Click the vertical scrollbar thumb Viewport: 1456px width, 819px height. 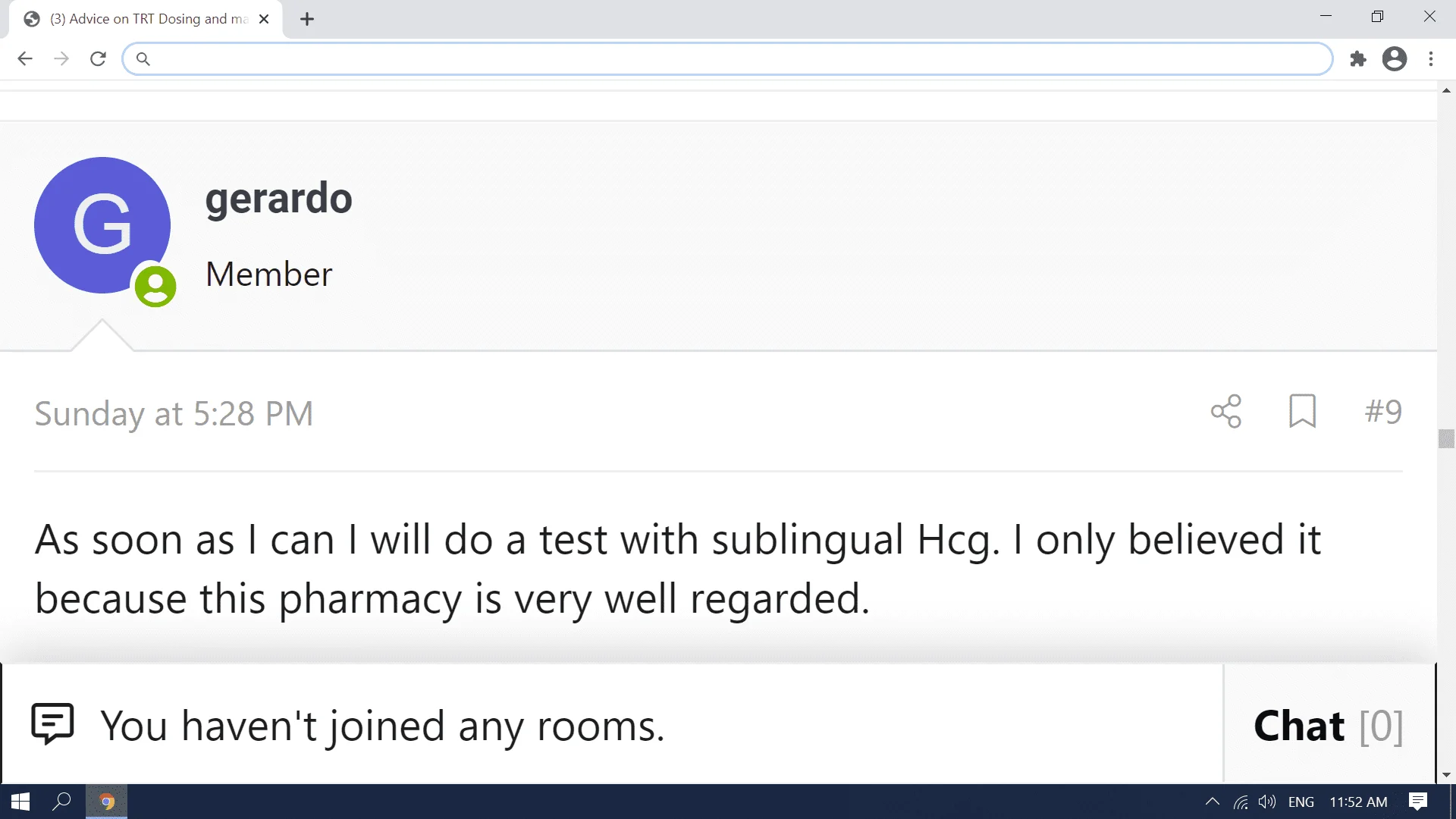click(1446, 439)
